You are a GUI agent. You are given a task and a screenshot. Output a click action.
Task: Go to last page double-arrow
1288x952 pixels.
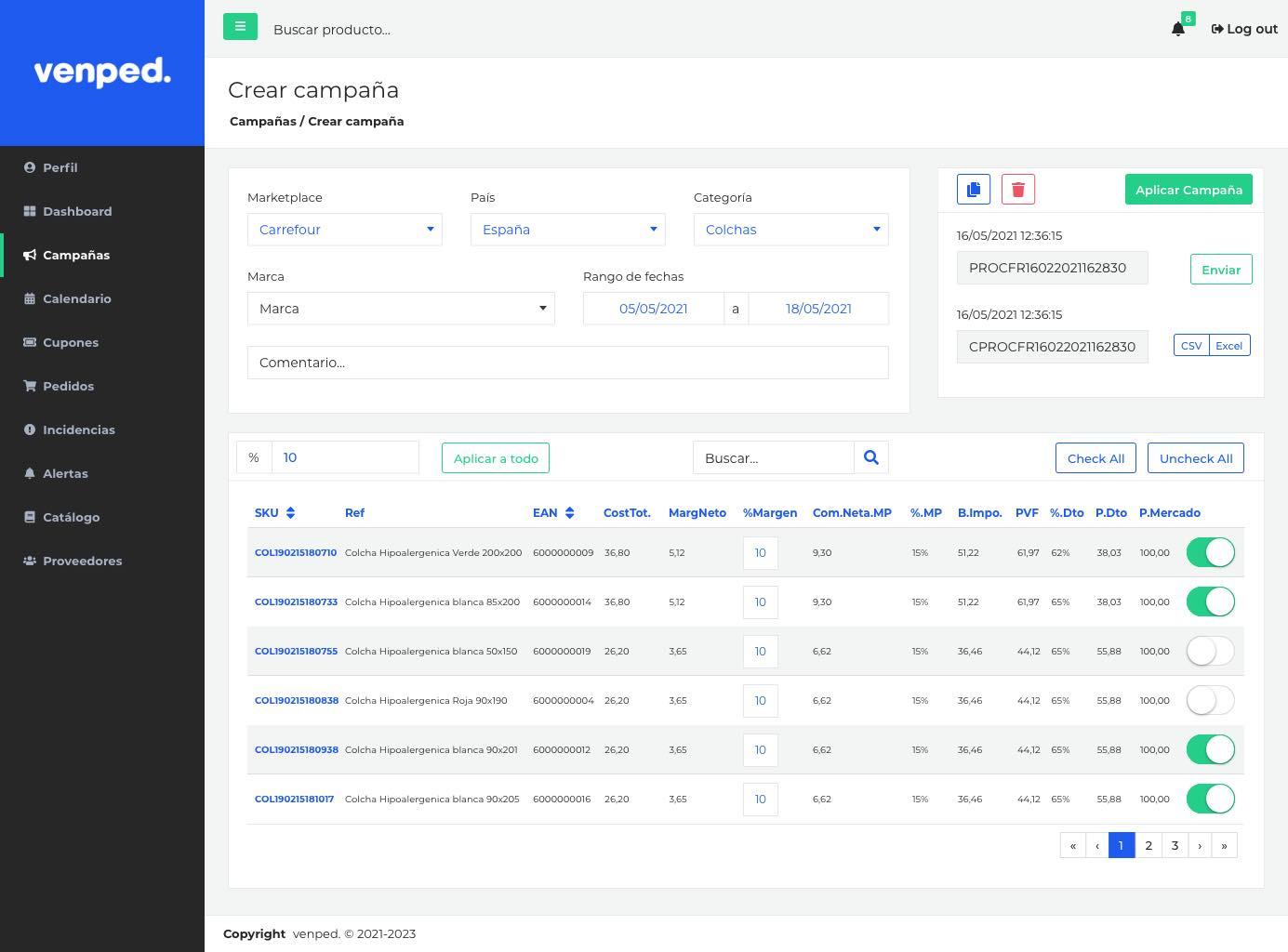(1224, 845)
